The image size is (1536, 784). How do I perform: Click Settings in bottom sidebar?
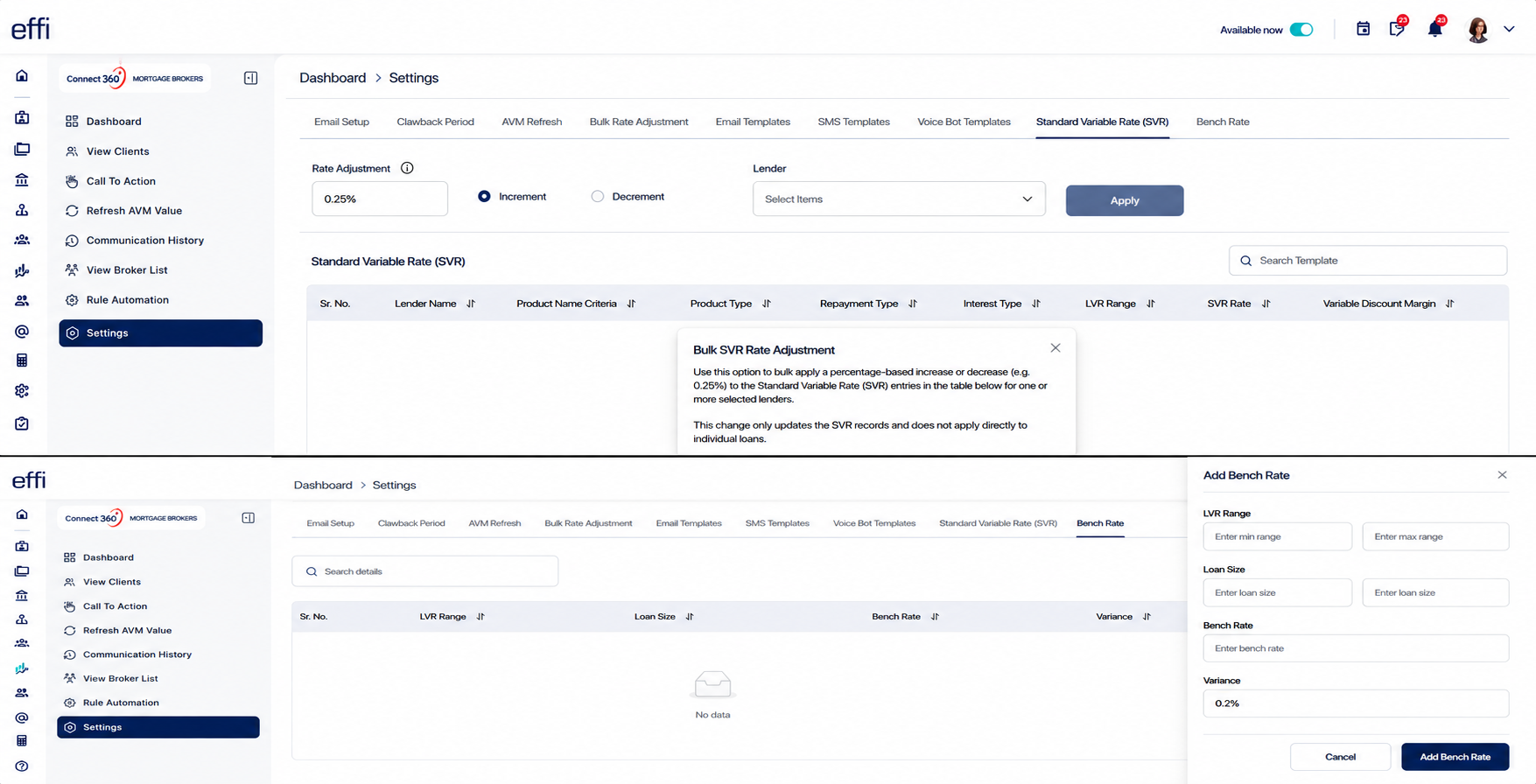point(158,727)
